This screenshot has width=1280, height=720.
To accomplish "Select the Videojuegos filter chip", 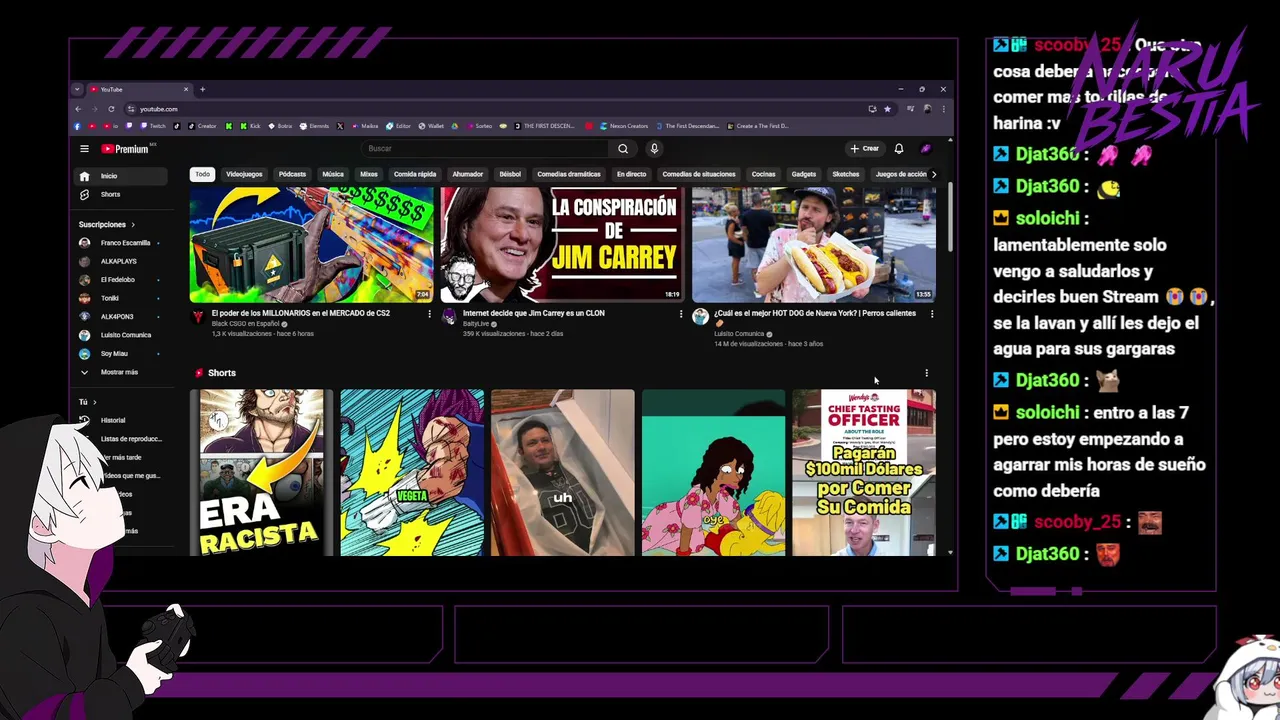I will pos(244,174).
